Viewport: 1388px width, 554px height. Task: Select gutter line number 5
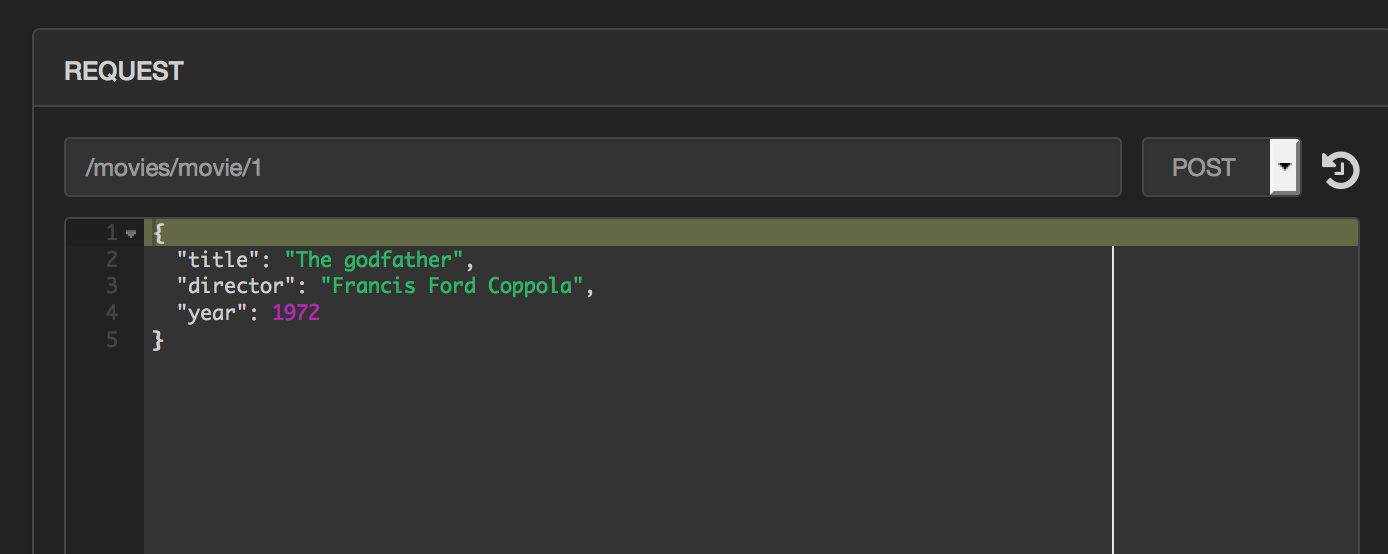click(x=111, y=341)
